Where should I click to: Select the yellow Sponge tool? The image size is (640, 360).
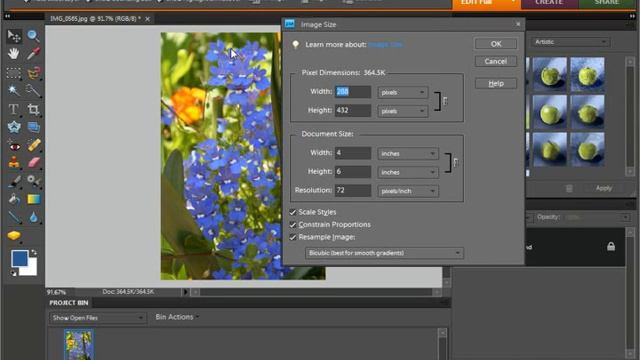pyautogui.click(x=14, y=236)
